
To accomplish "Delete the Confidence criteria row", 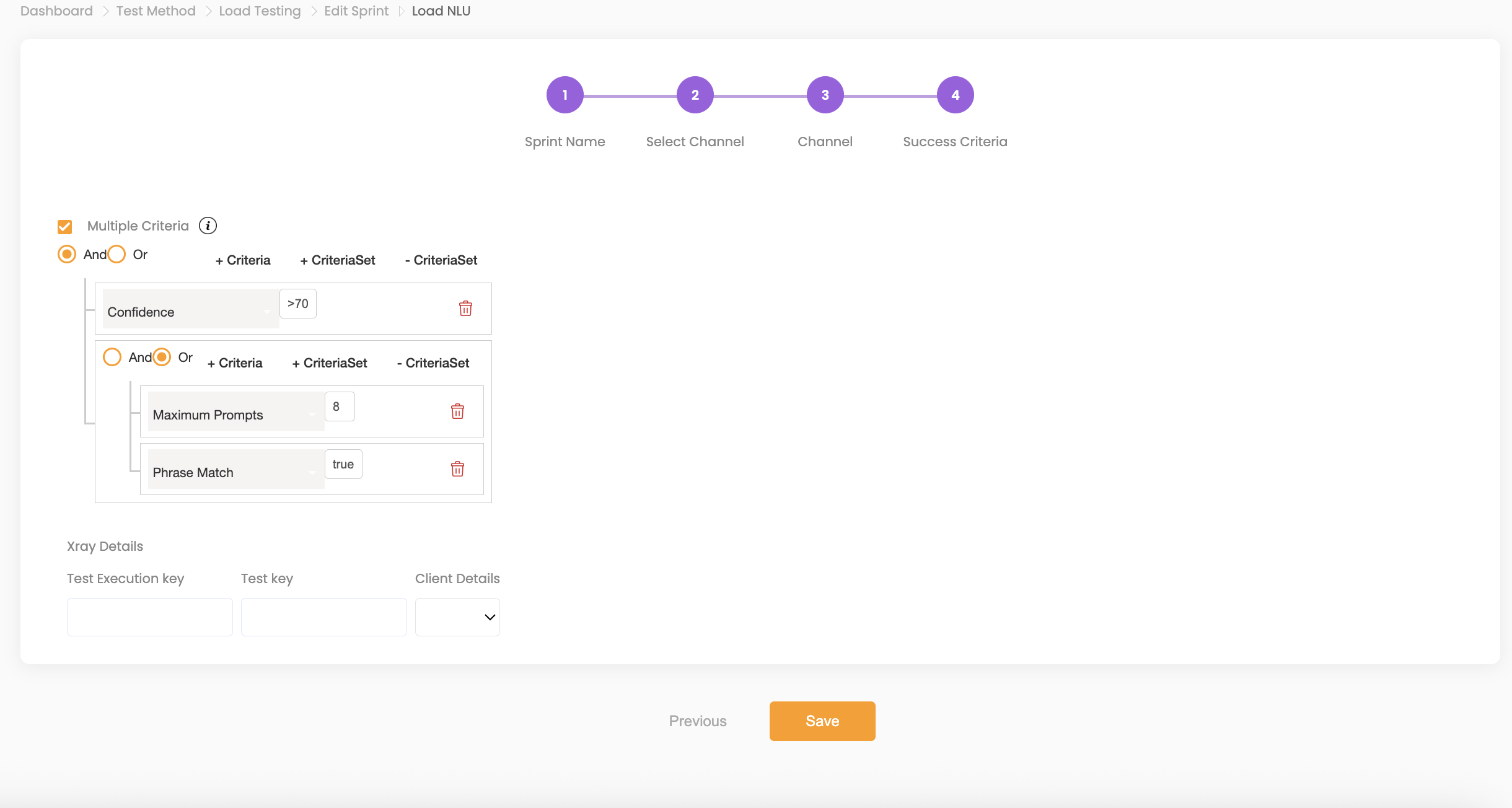I will [x=465, y=309].
